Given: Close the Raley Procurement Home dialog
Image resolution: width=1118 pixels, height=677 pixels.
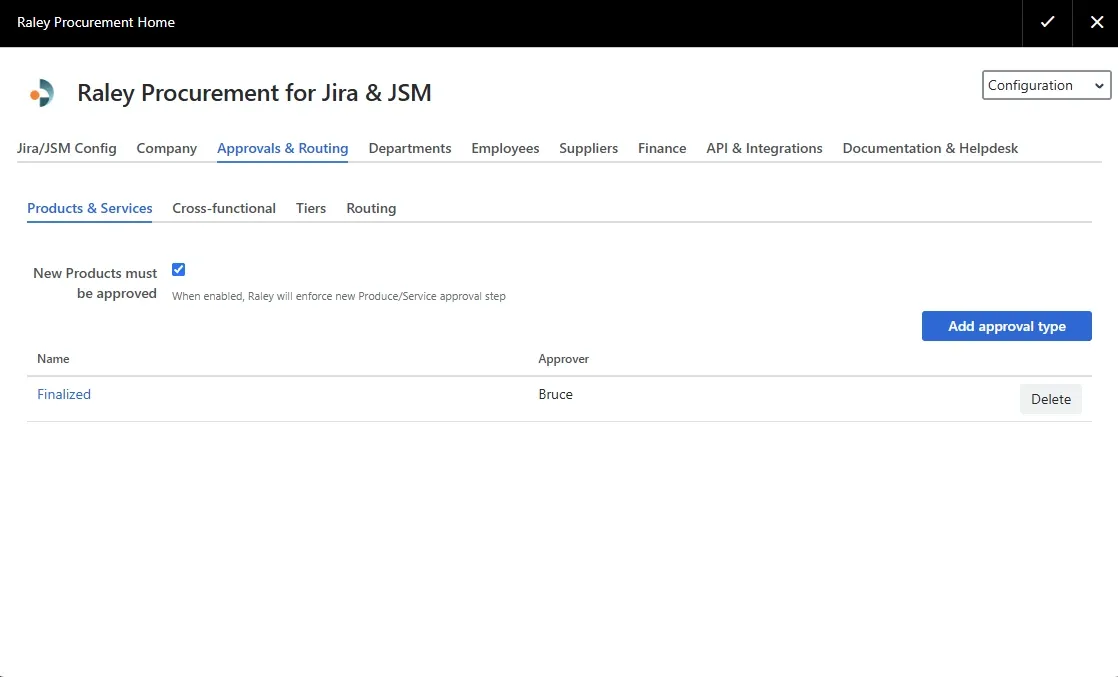Looking at the screenshot, I should tap(1097, 22).
